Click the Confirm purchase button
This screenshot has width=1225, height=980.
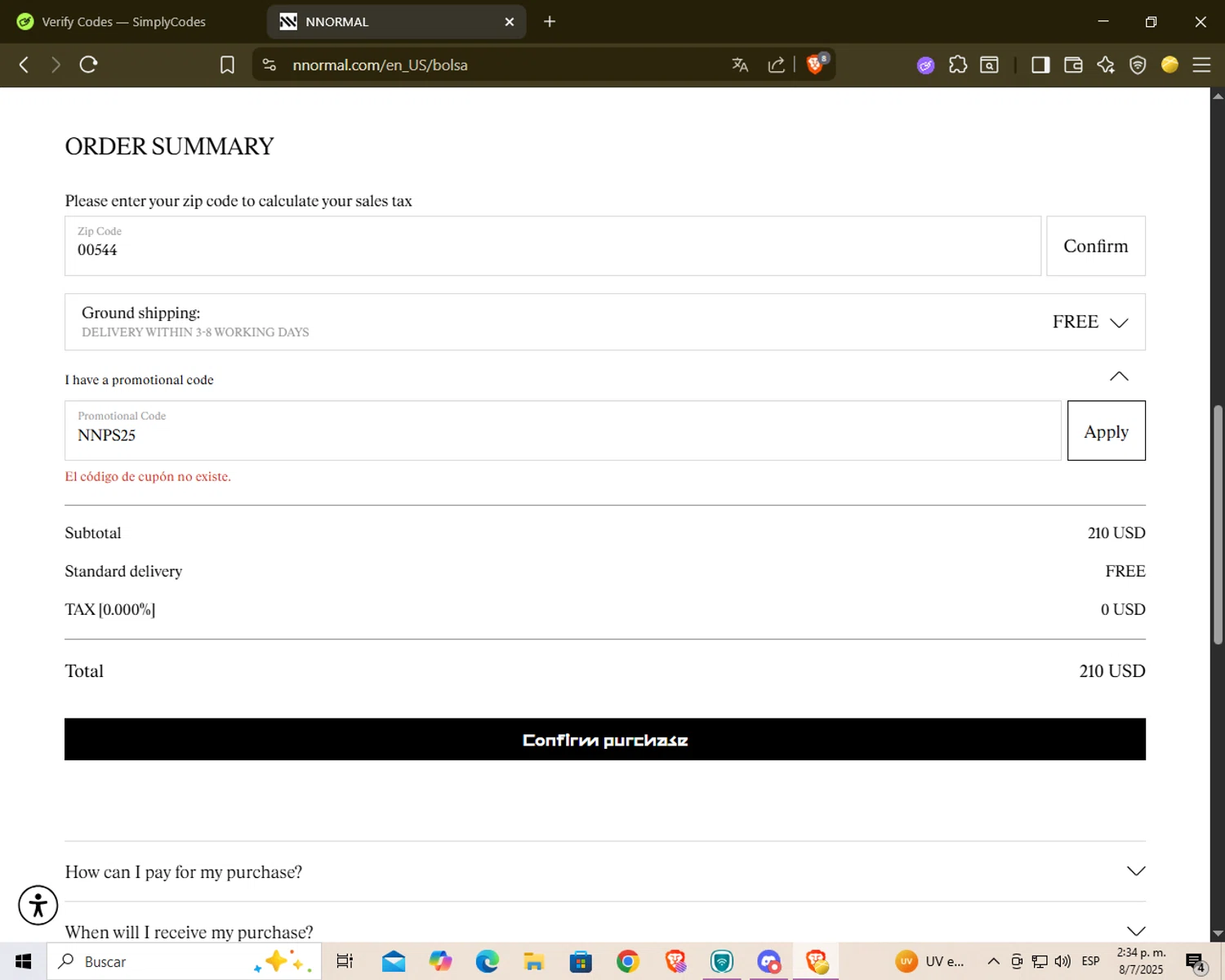click(605, 739)
